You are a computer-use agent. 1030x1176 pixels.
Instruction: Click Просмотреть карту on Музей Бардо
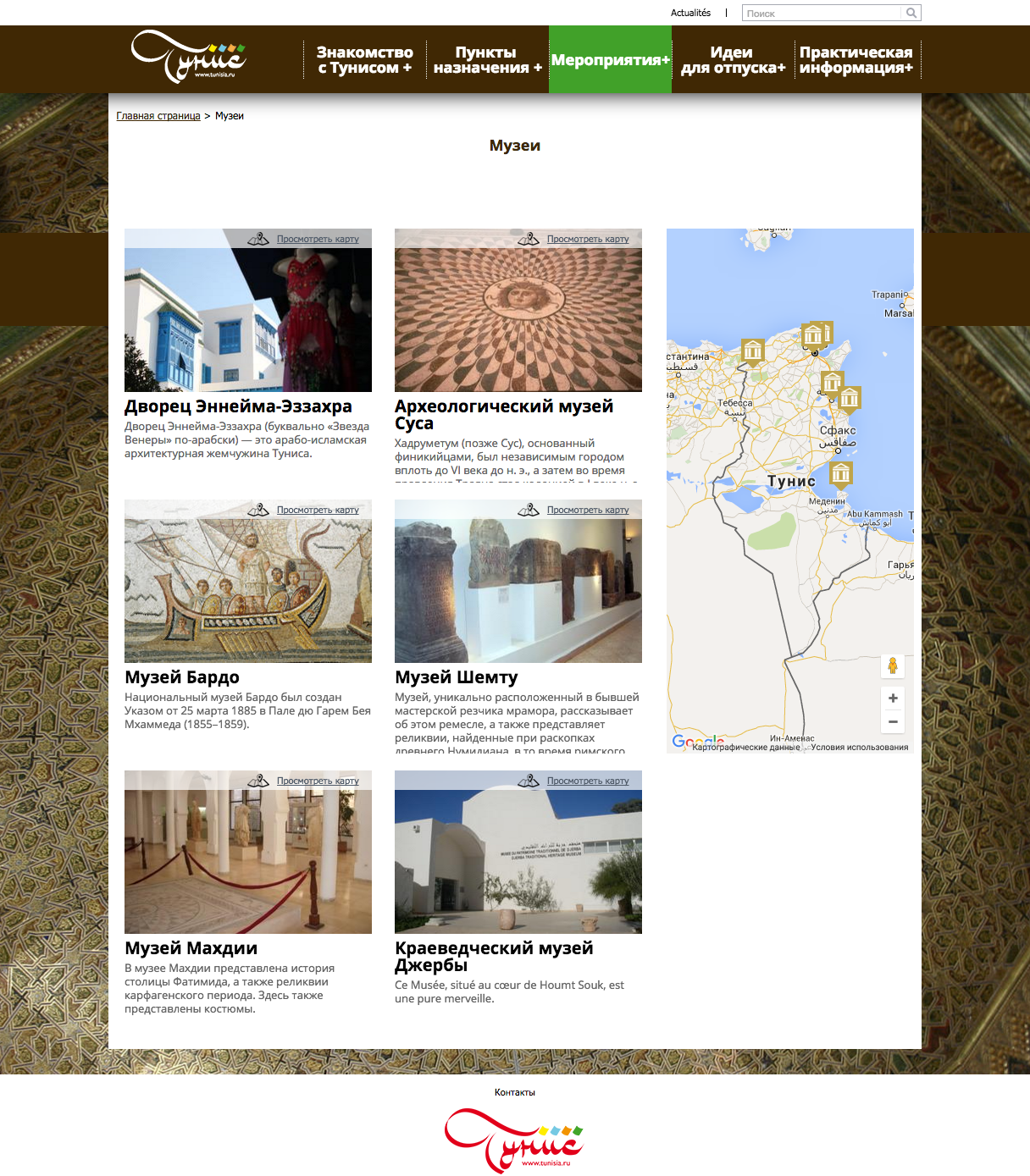pos(318,510)
